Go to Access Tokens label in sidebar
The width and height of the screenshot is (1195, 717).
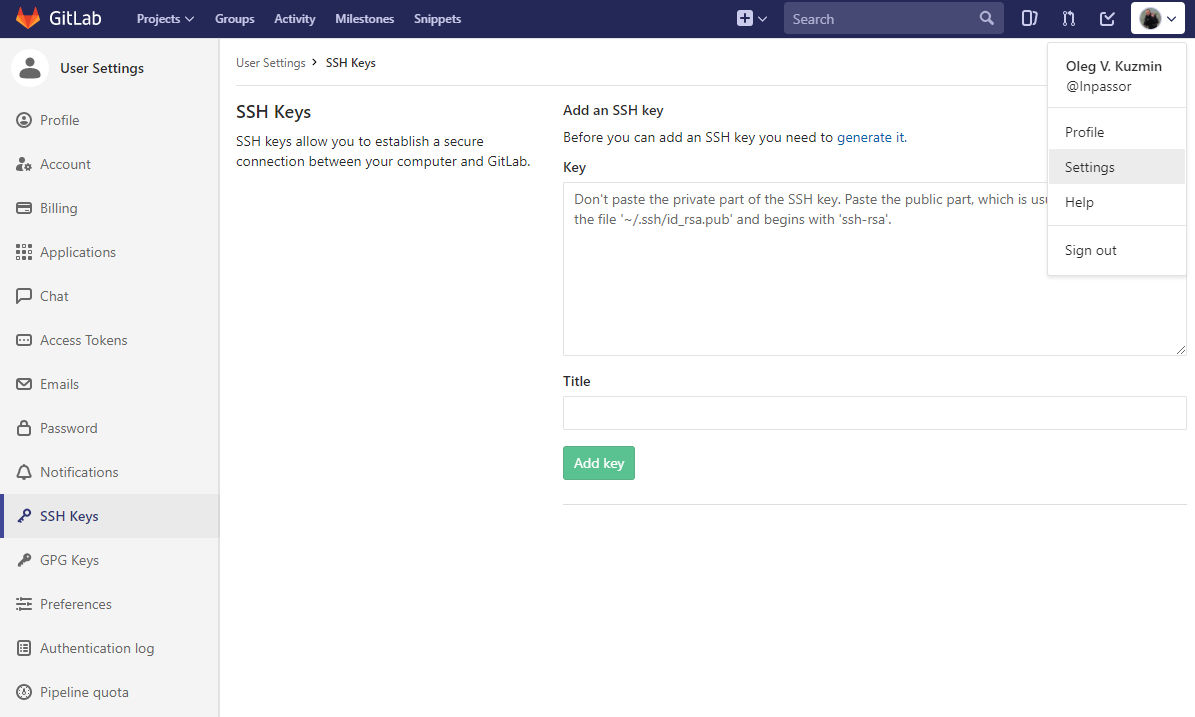[x=84, y=341]
